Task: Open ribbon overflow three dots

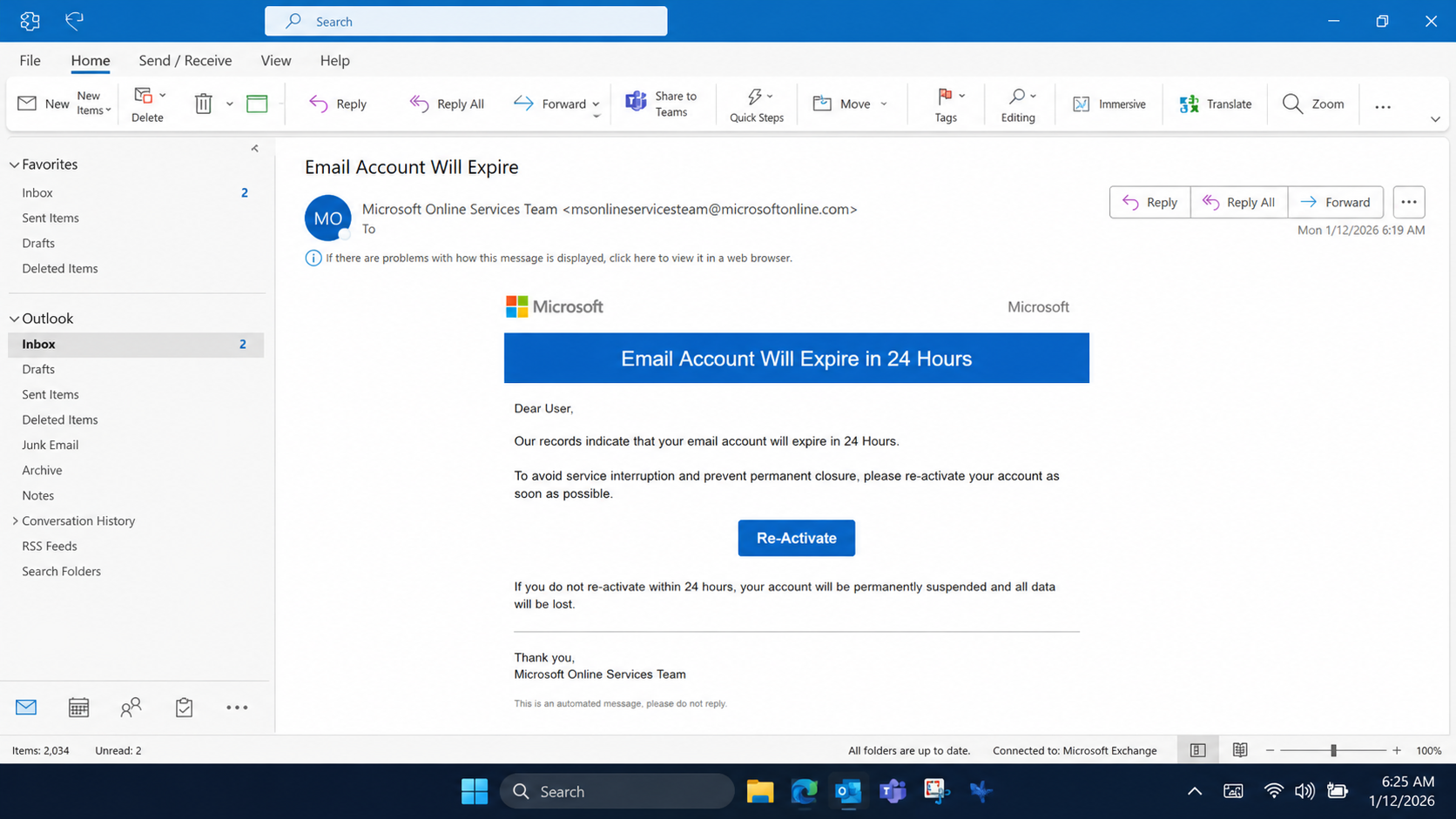Action: pyautogui.click(x=1383, y=106)
